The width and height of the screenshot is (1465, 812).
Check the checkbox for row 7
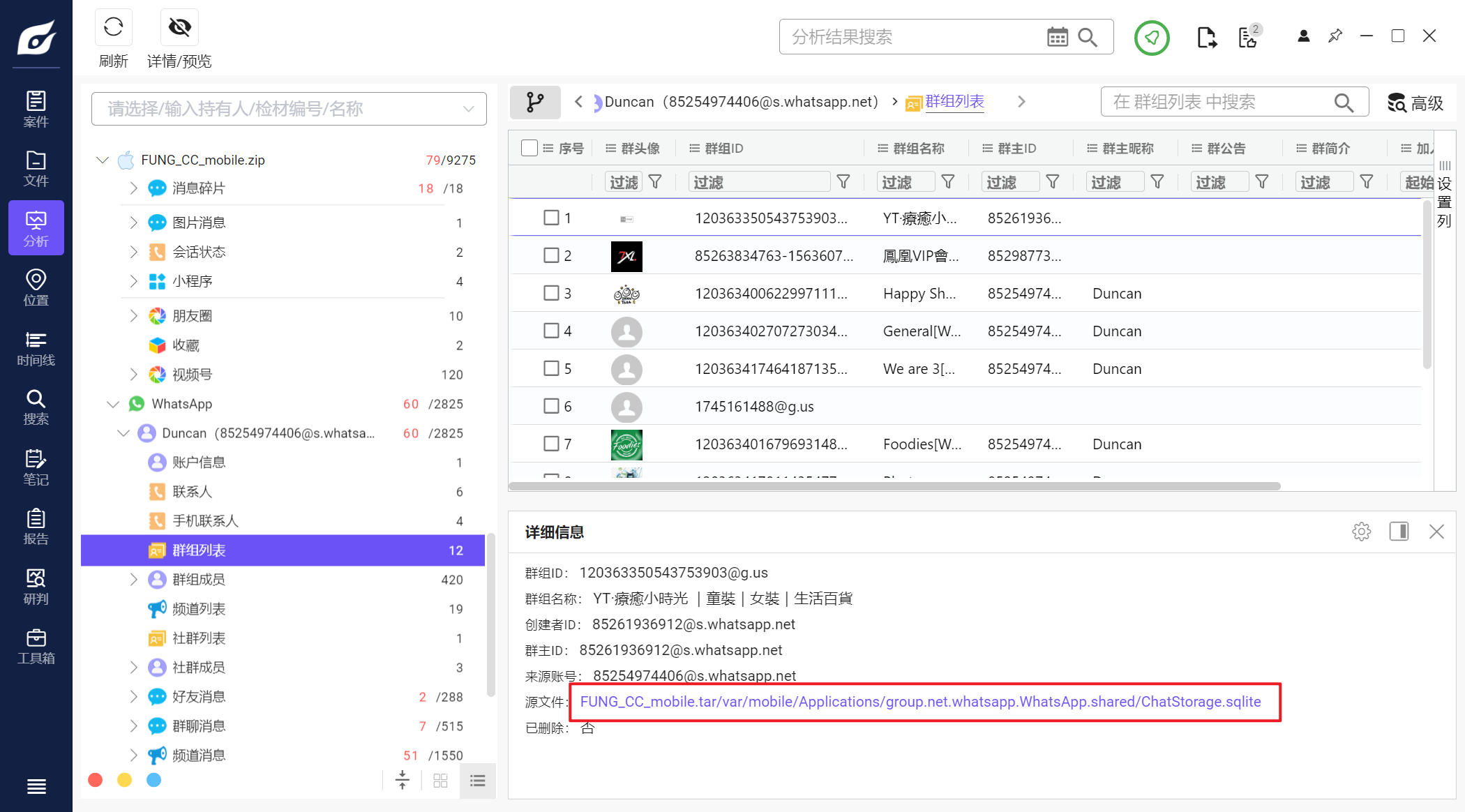[x=551, y=444]
